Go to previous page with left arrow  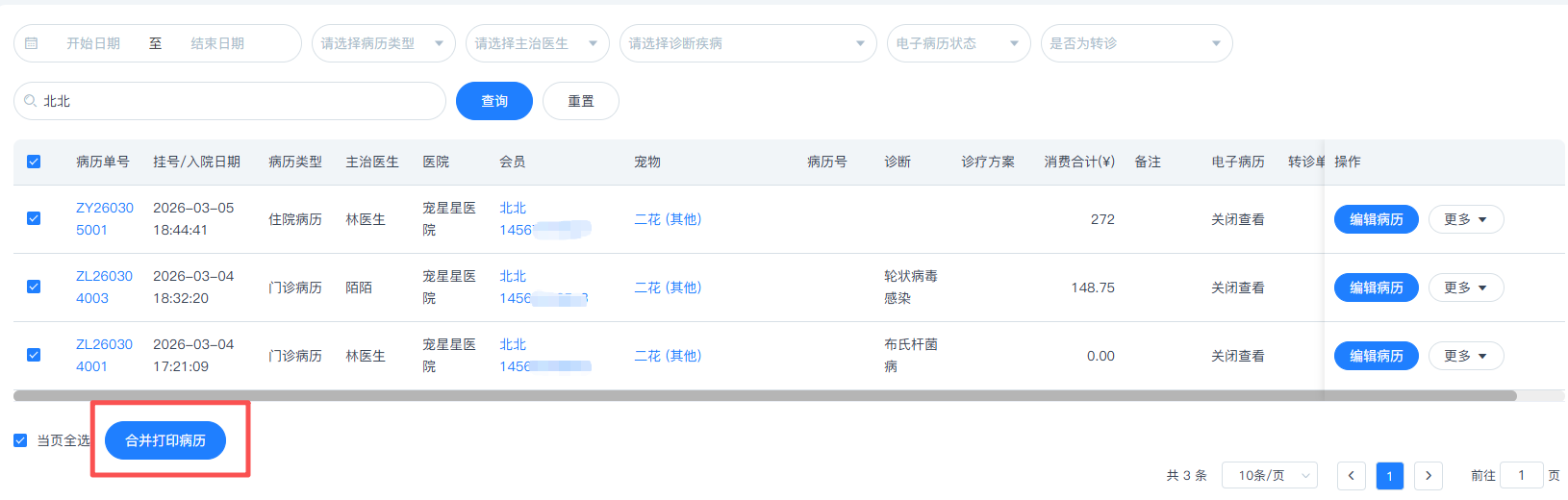[x=1351, y=476]
